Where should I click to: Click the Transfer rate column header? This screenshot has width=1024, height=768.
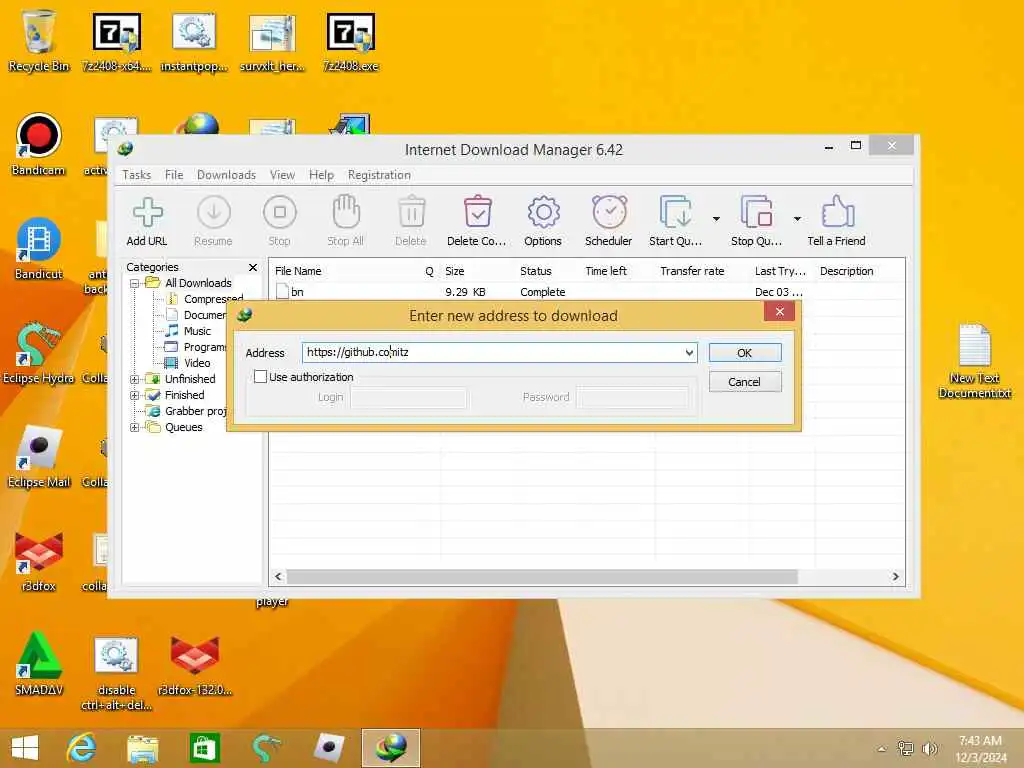point(692,271)
